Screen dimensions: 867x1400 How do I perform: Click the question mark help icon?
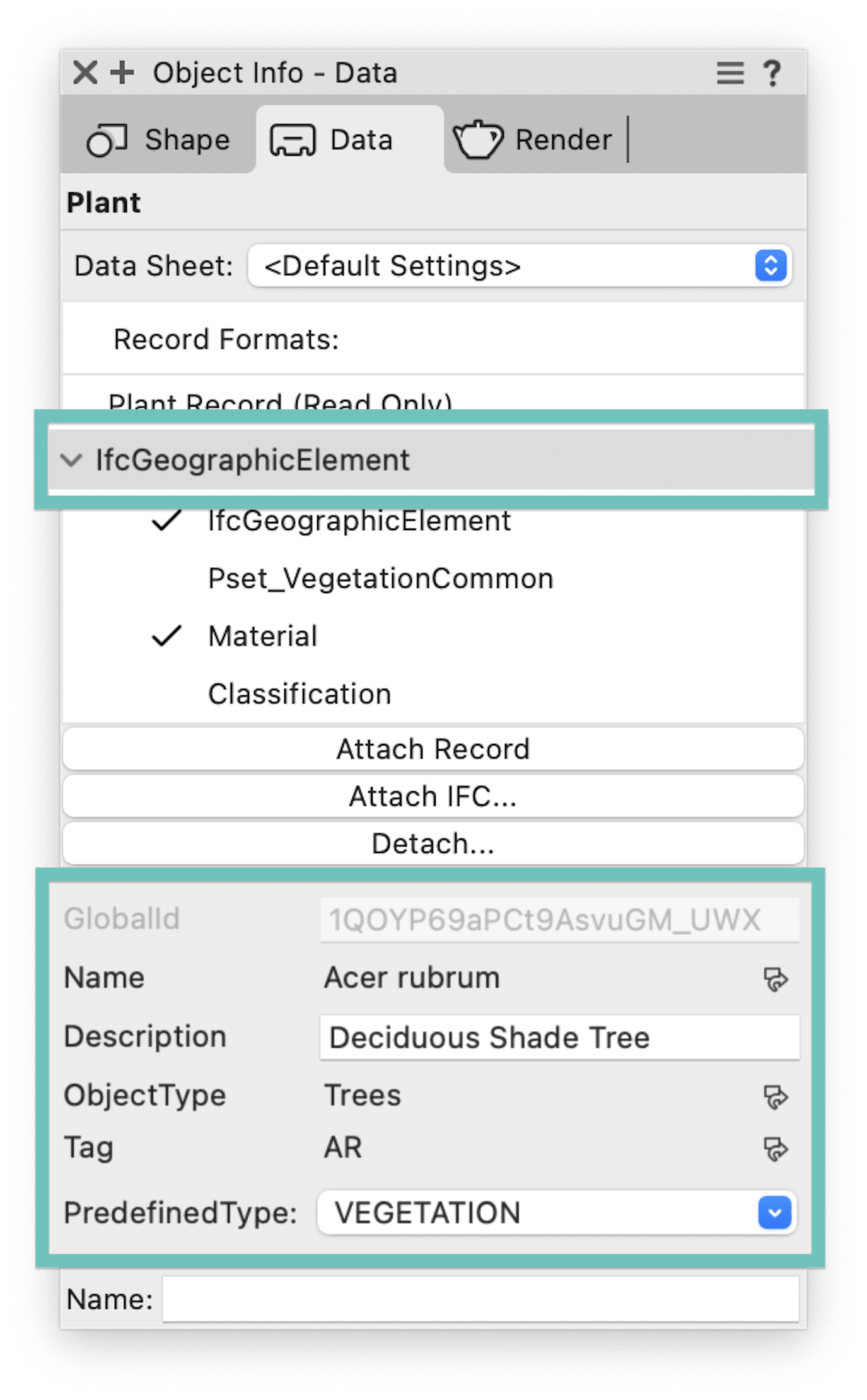(x=772, y=73)
